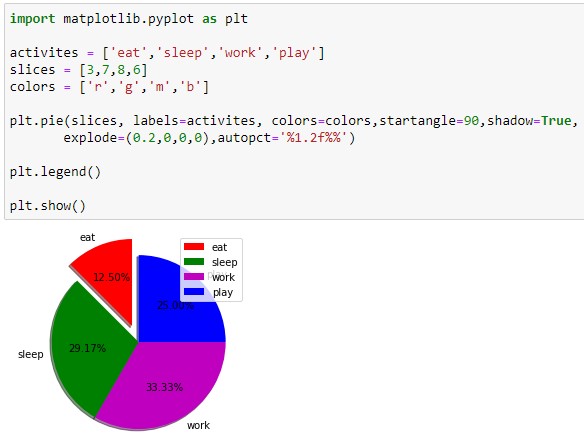This screenshot has width=584, height=446.
Task: Click 'shadow=True' in the pie call
Action: pyautogui.click(x=529, y=121)
